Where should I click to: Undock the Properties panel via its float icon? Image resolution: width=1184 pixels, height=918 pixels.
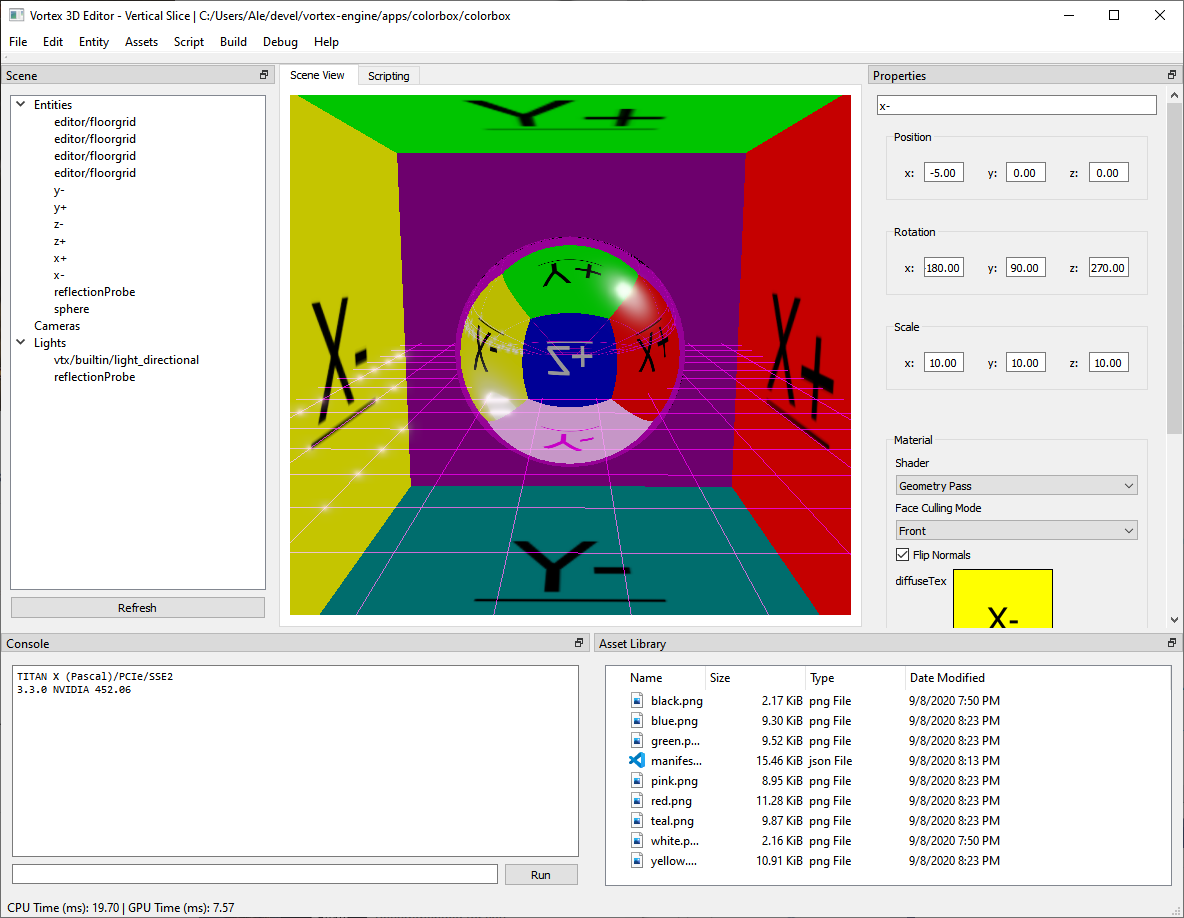coord(1172,75)
